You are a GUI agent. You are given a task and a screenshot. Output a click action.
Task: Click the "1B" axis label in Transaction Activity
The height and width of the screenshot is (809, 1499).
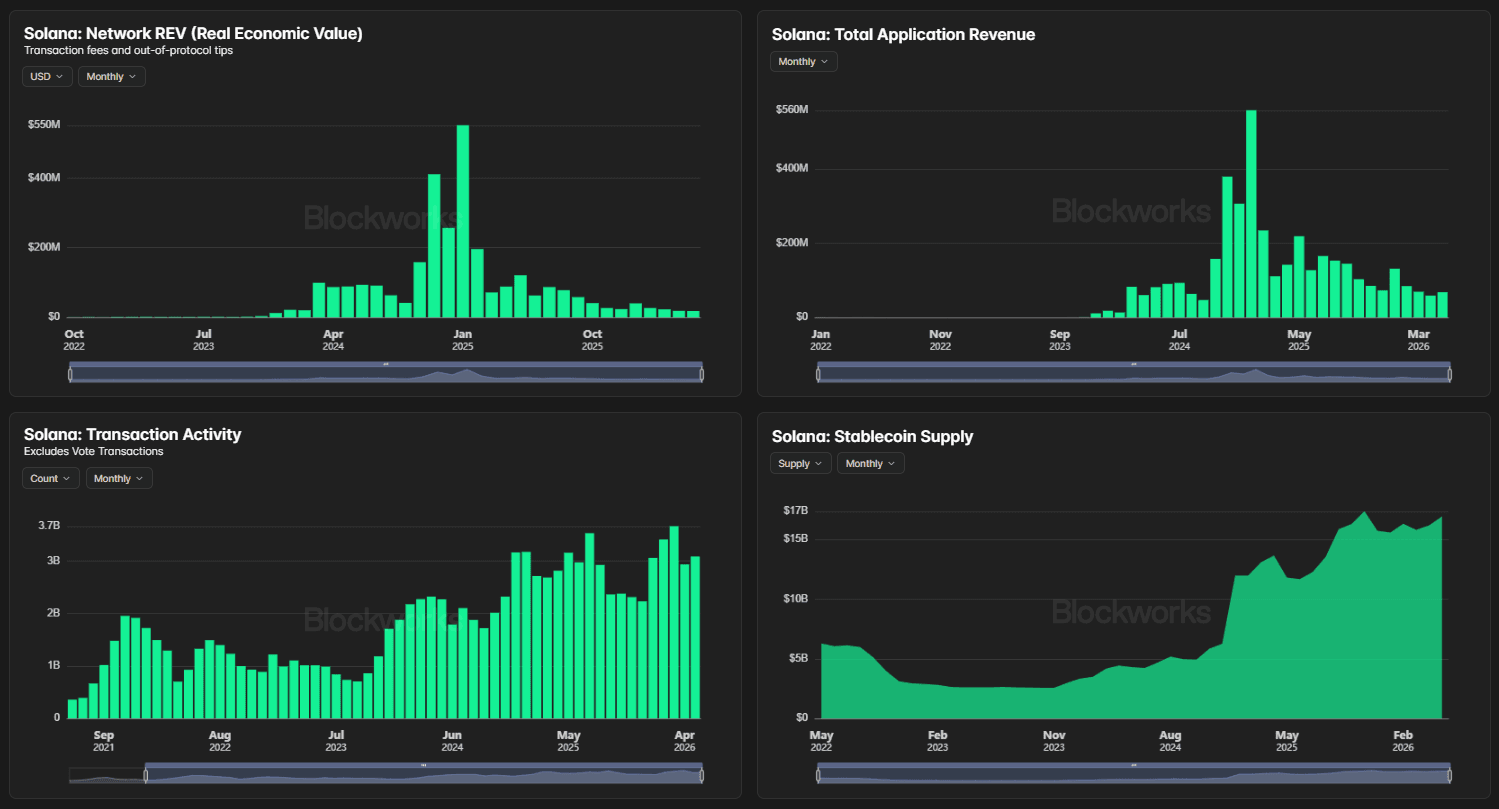(x=53, y=665)
